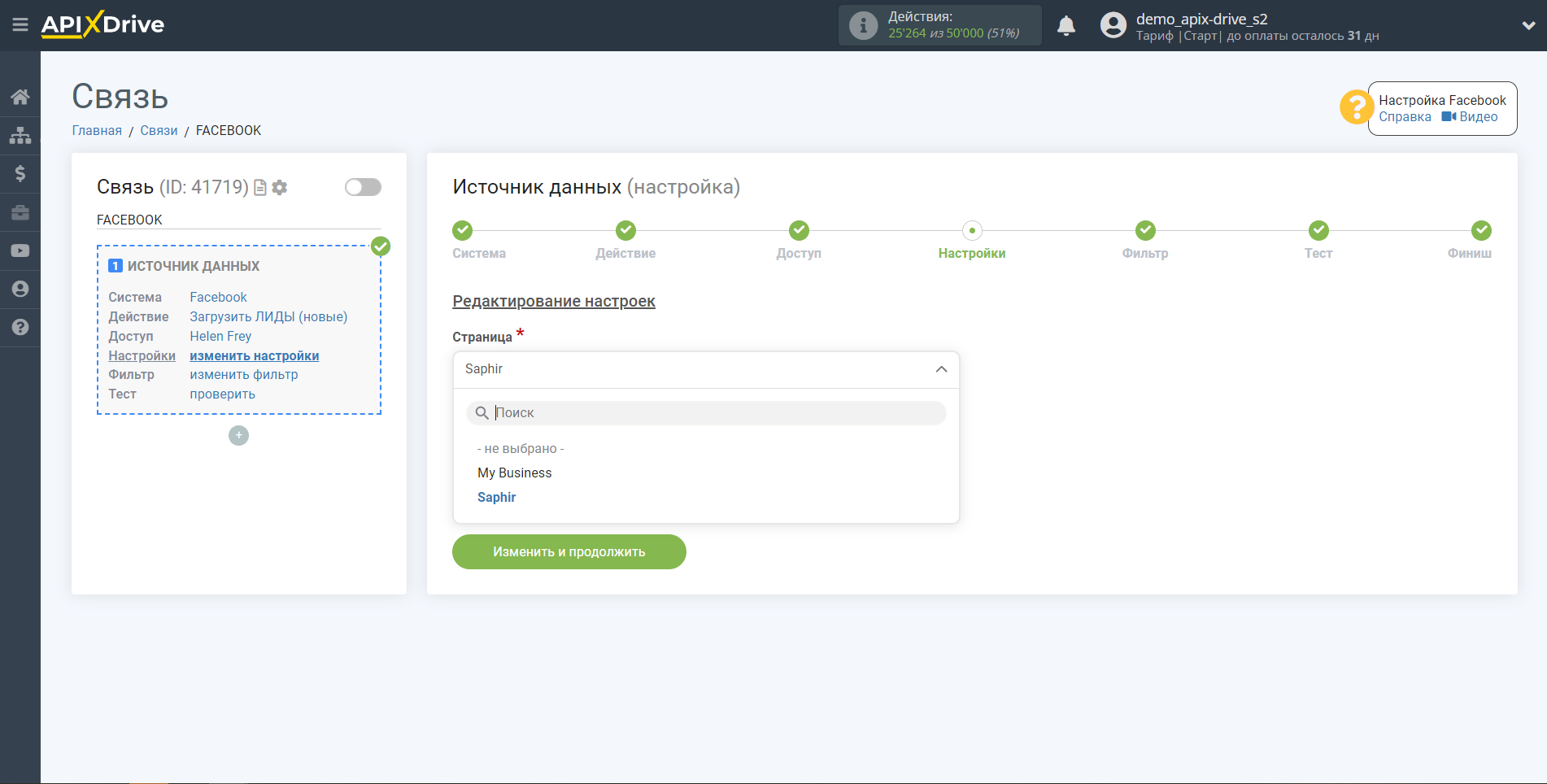Select the My Business option
The height and width of the screenshot is (784, 1547).
(514, 473)
